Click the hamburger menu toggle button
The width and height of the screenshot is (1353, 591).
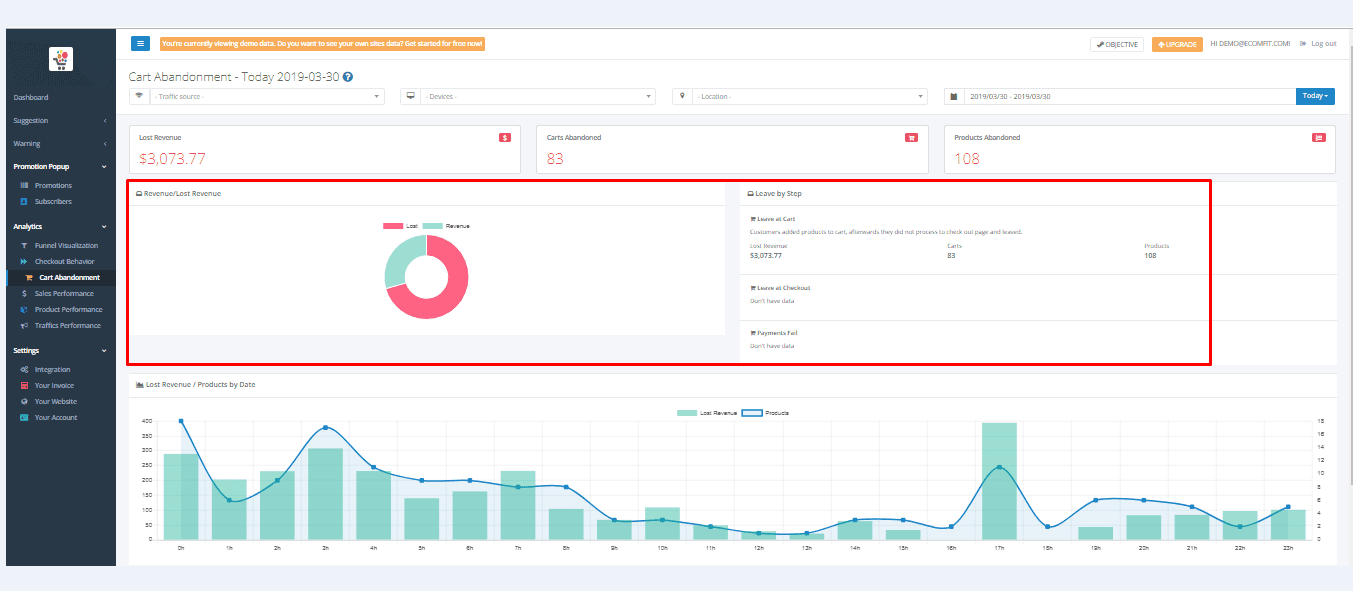140,44
